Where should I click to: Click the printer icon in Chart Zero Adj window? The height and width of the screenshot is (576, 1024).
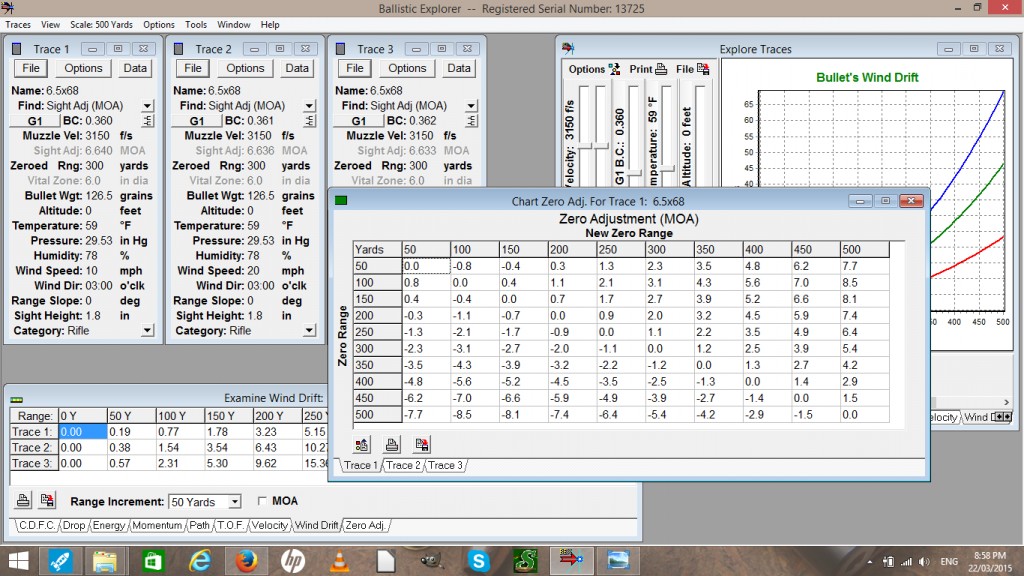[x=390, y=444]
